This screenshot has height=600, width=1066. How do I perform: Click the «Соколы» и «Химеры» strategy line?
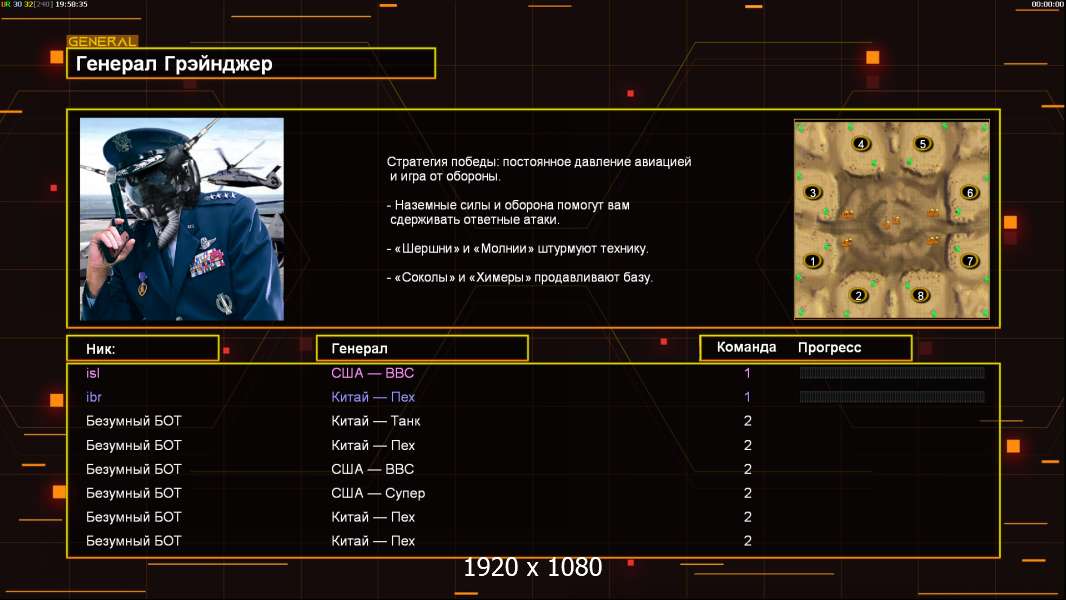click(519, 277)
